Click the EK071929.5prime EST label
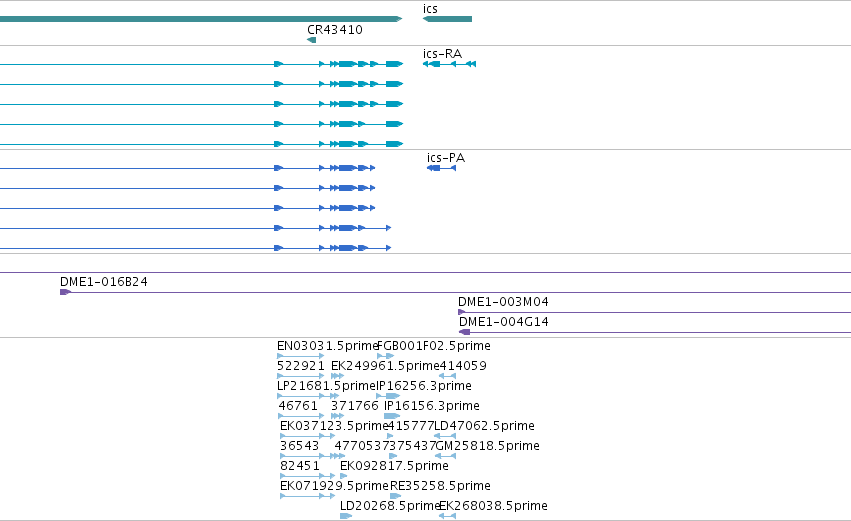851x521 pixels. tap(334, 486)
